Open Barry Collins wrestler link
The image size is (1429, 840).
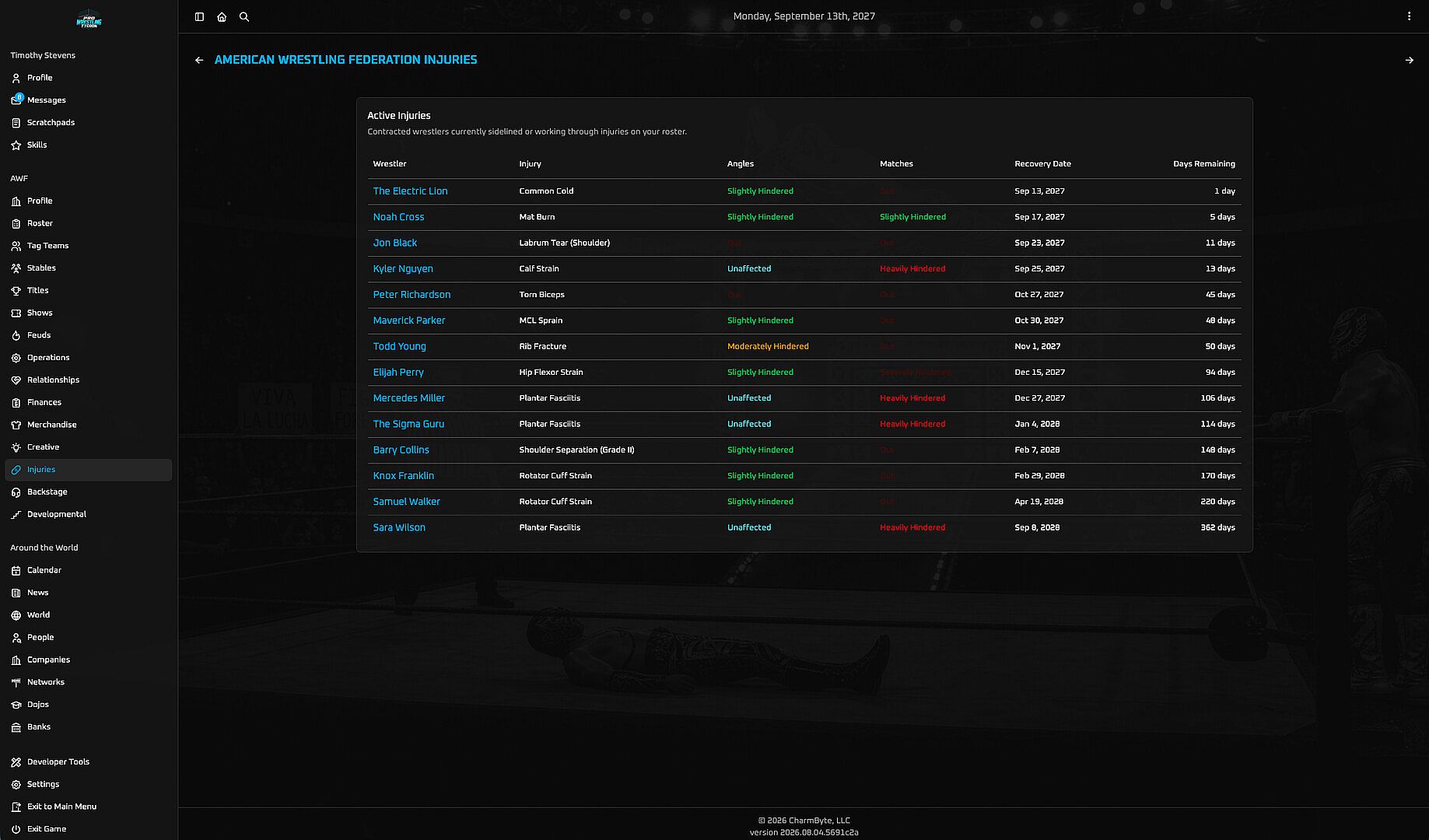[x=401, y=450]
